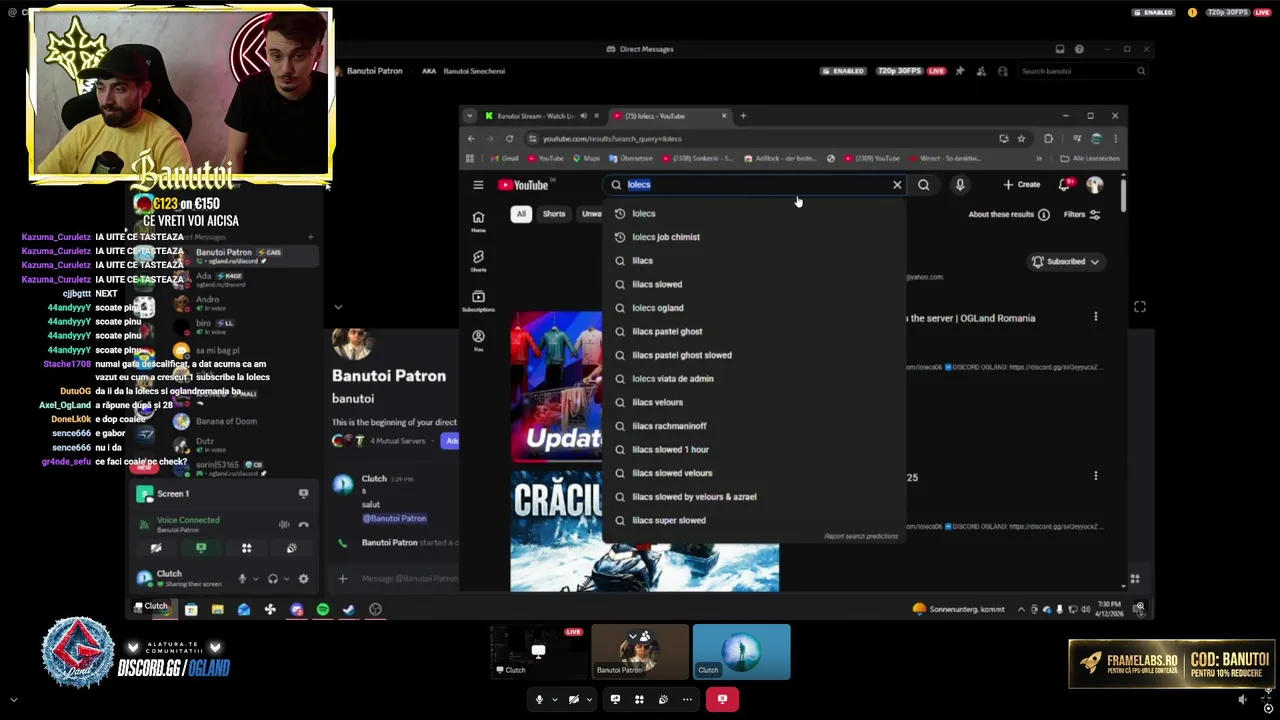
Task: Disconnect from Discord voice call
Action: pyautogui.click(x=303, y=524)
